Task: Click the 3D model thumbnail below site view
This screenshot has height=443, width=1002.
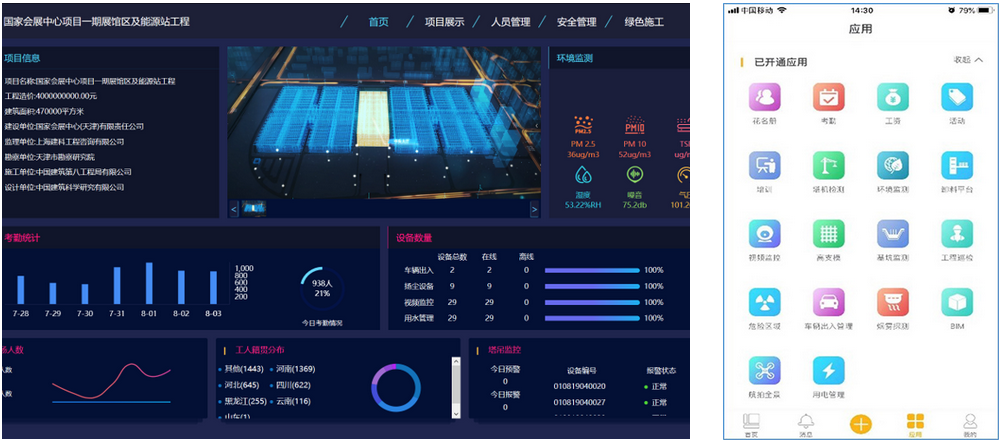Action: point(254,208)
